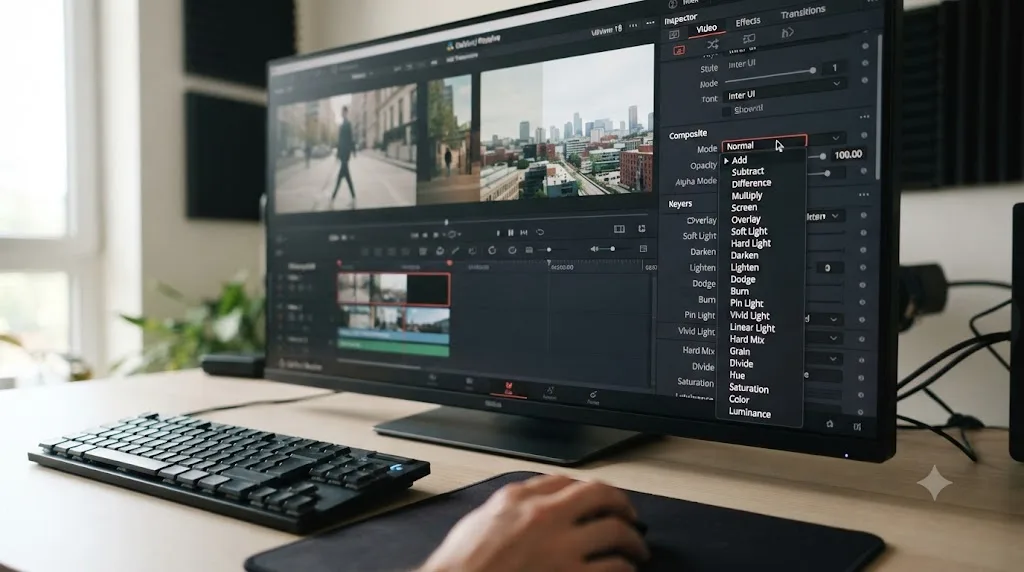Image resolution: width=1024 pixels, height=572 pixels.
Task: Click the Inspector icon below Effects tab
Action: (749, 39)
